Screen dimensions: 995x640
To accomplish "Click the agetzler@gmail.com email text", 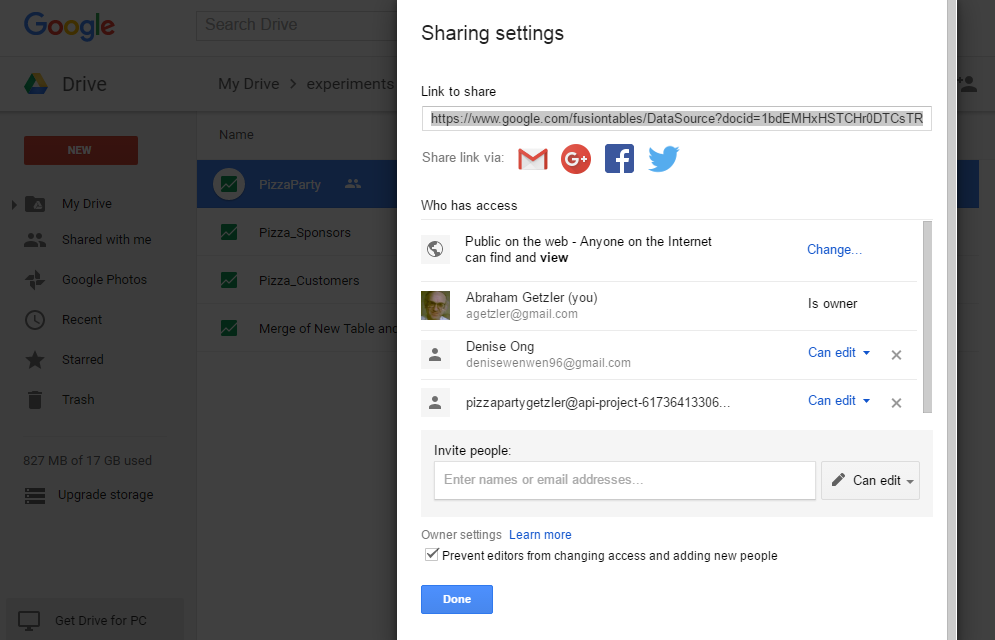I will coord(522,314).
